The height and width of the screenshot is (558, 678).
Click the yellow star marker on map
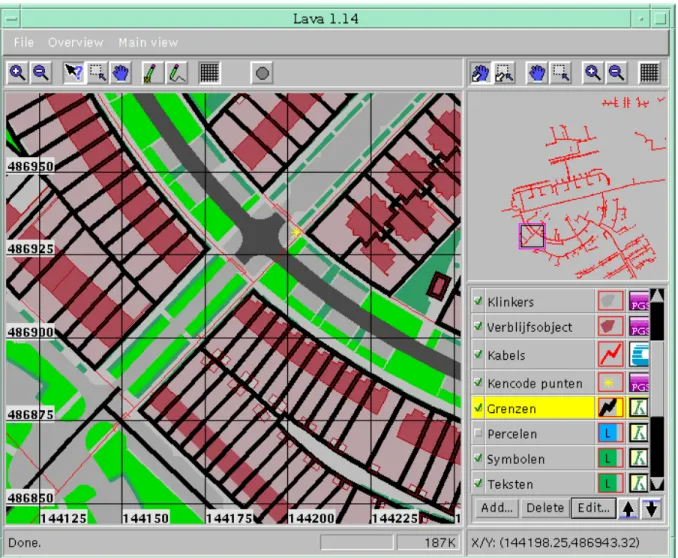[x=296, y=232]
